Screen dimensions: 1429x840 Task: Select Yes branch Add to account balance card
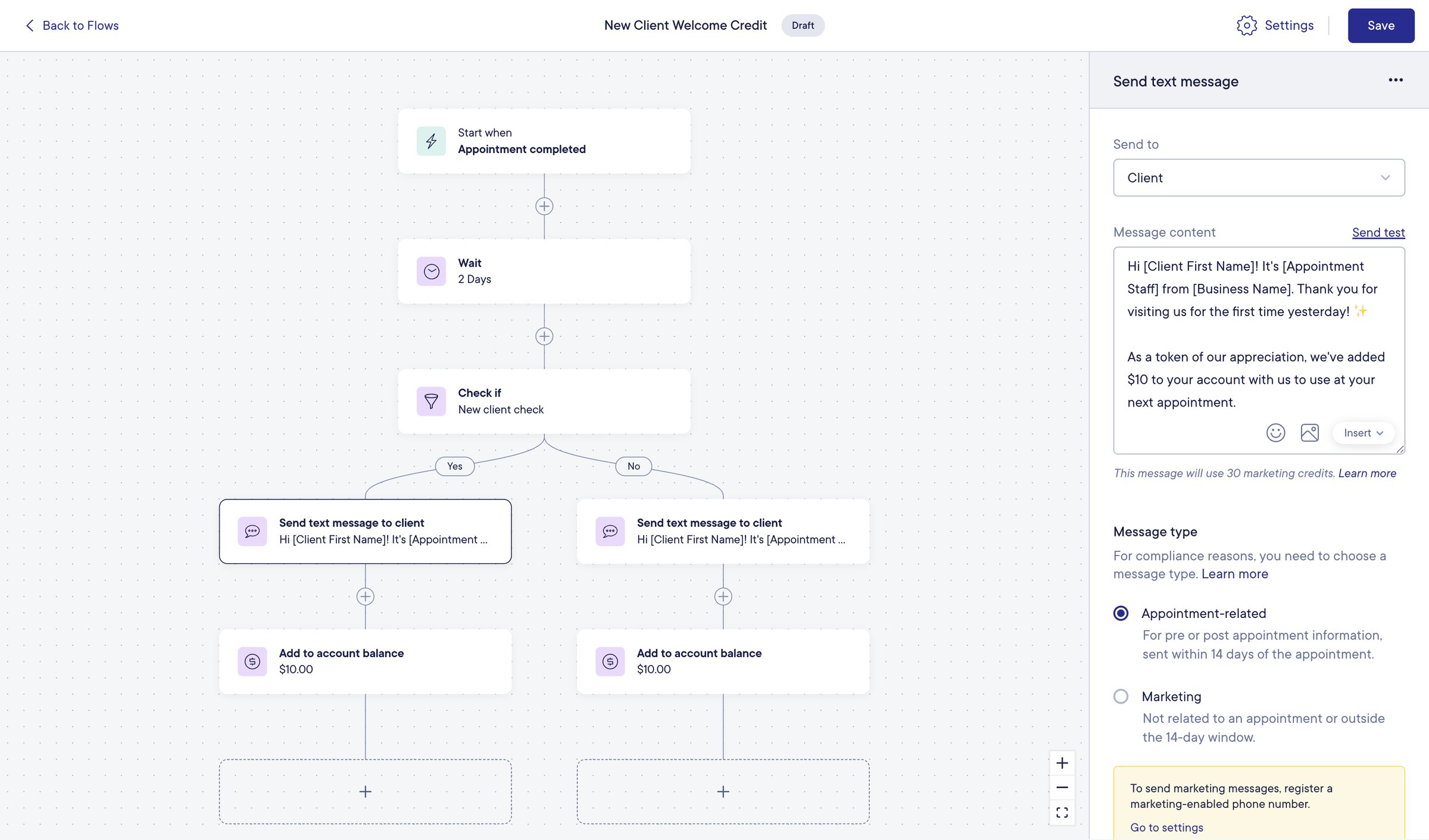[x=366, y=661]
